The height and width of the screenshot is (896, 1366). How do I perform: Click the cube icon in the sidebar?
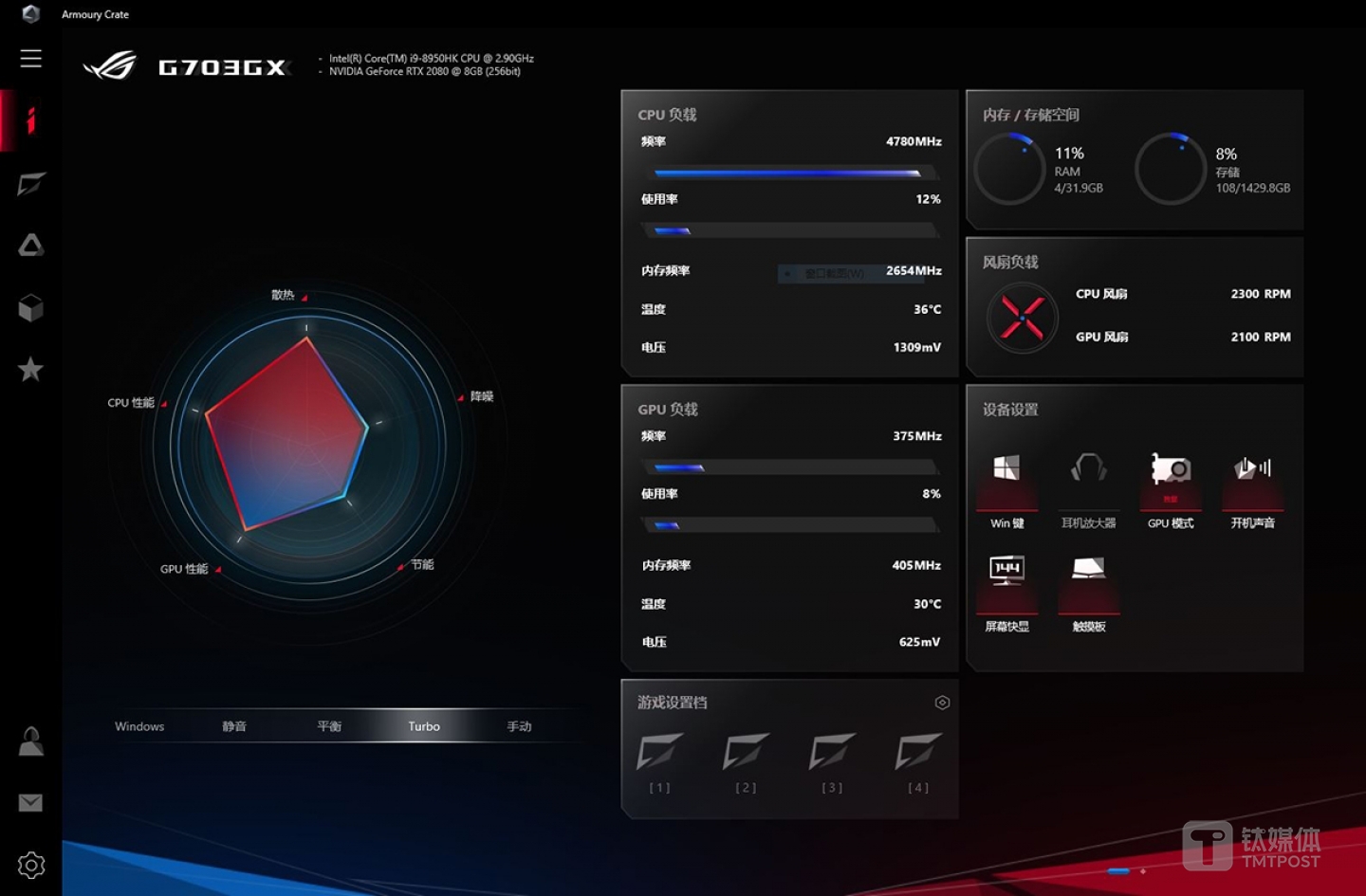(30, 308)
